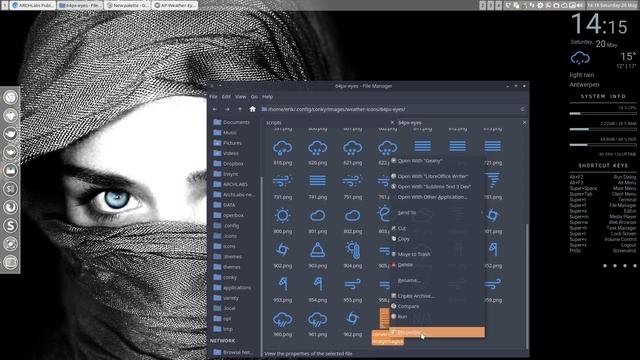The image size is (640, 360).
Task: Go forward with the right arrow button
Action: (x=227, y=109)
